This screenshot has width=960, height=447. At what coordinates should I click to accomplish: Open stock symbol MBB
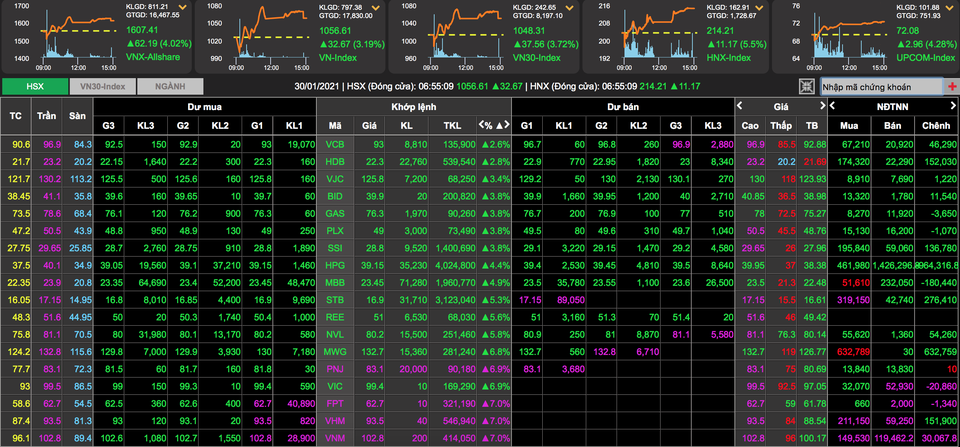(x=334, y=283)
